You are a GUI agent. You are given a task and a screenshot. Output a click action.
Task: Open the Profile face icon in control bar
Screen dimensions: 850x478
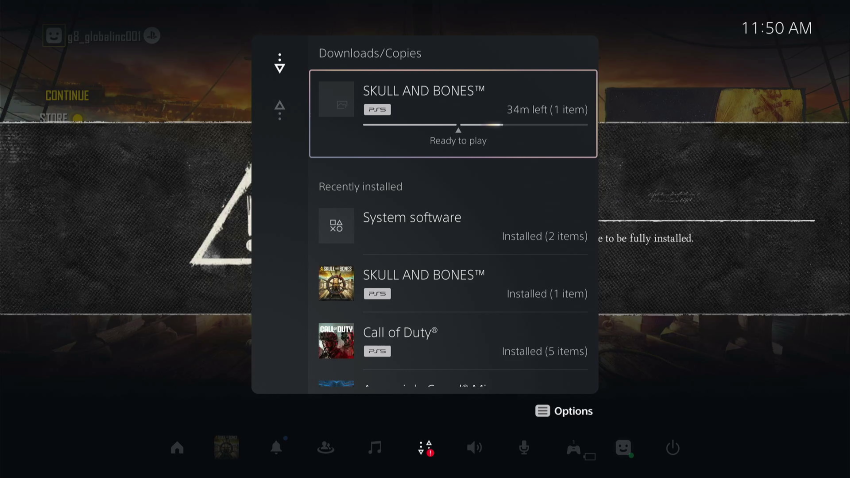pyautogui.click(x=623, y=448)
